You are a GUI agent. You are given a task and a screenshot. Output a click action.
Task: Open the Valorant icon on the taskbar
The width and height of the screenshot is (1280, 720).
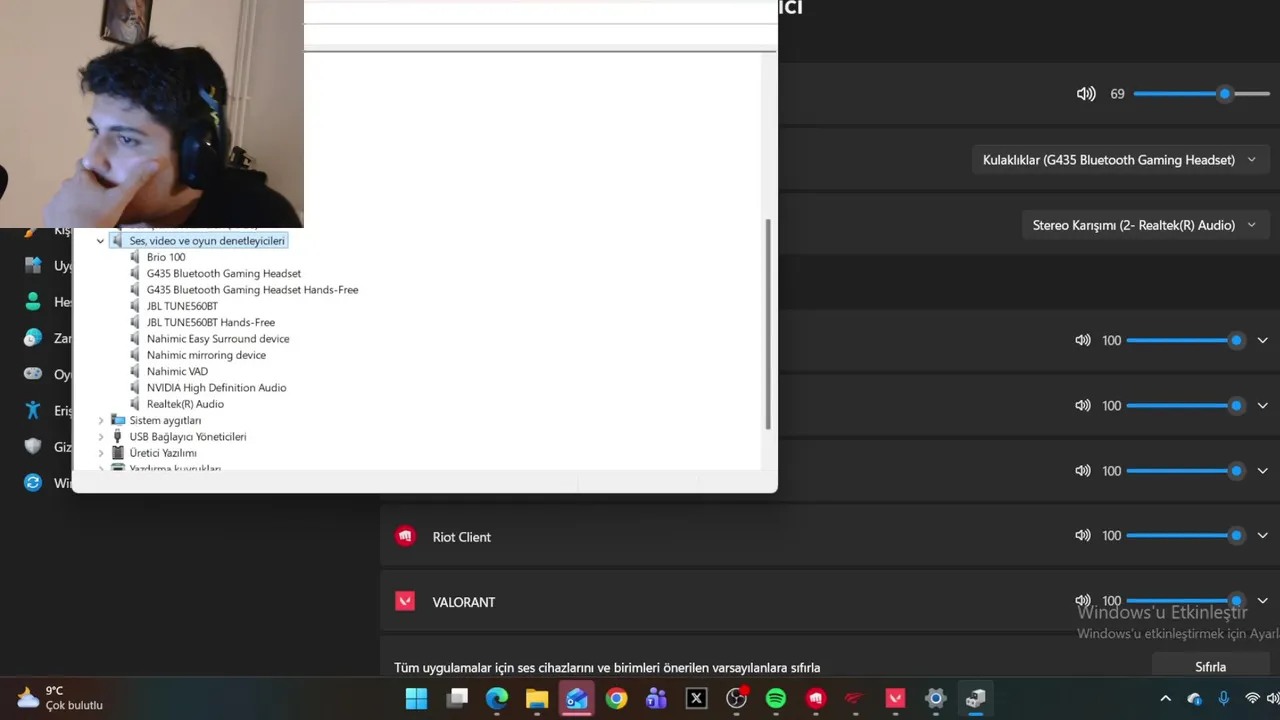pos(895,698)
